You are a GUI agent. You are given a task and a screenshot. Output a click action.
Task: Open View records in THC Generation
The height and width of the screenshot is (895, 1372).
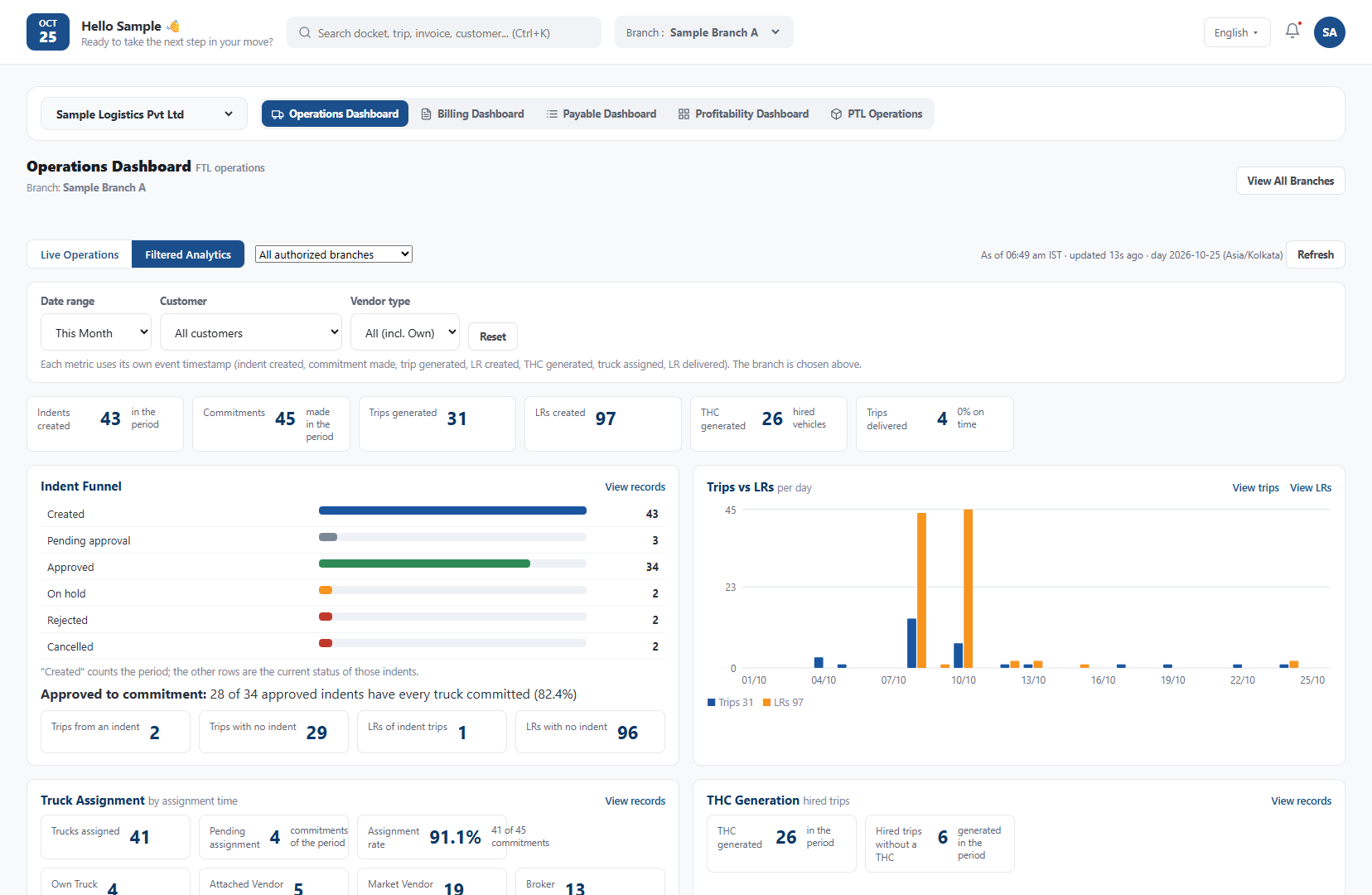pyautogui.click(x=1302, y=801)
